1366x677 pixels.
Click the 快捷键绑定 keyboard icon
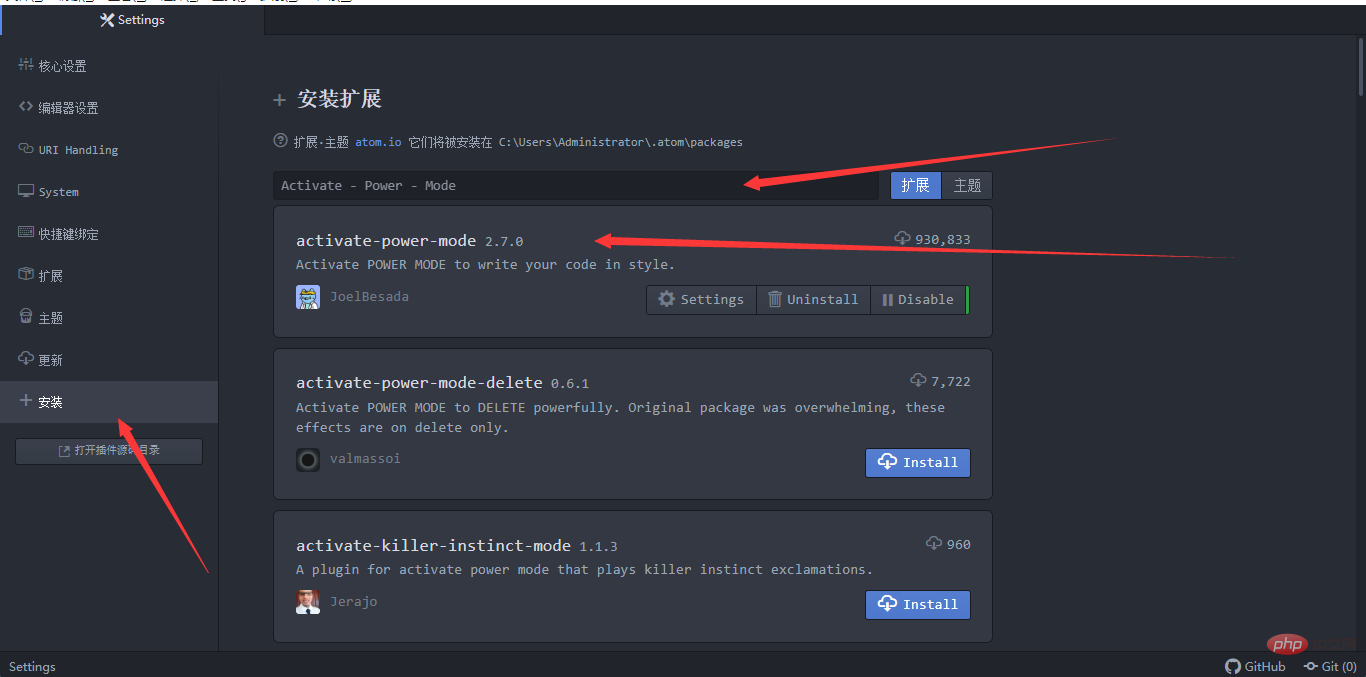[26, 233]
